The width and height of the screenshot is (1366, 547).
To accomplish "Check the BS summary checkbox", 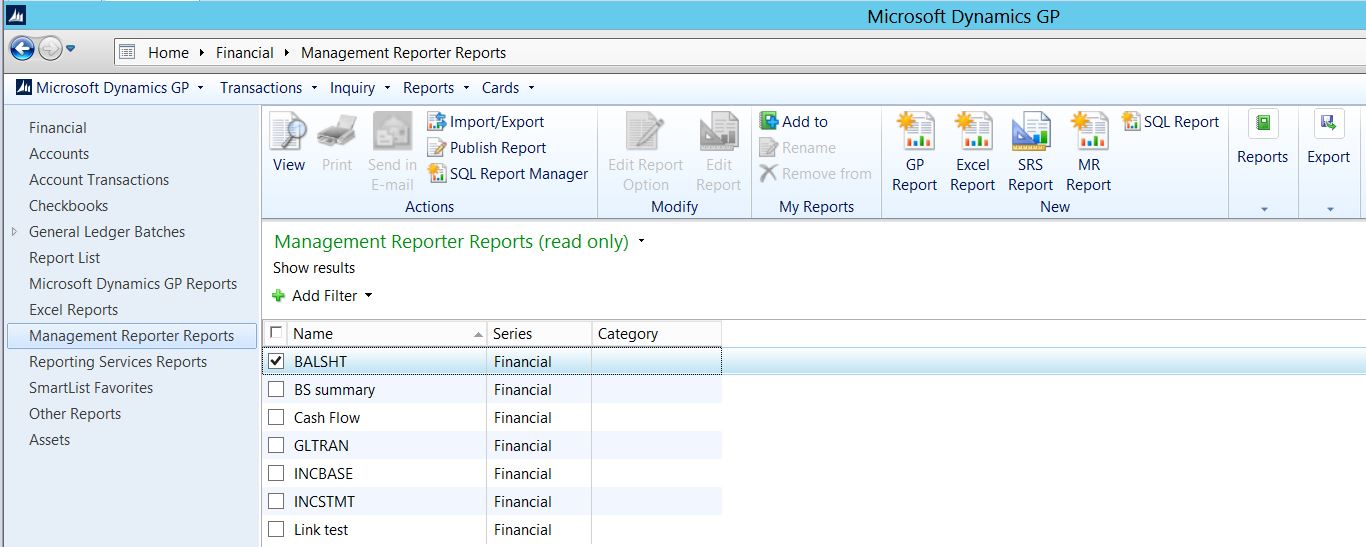I will 277,389.
